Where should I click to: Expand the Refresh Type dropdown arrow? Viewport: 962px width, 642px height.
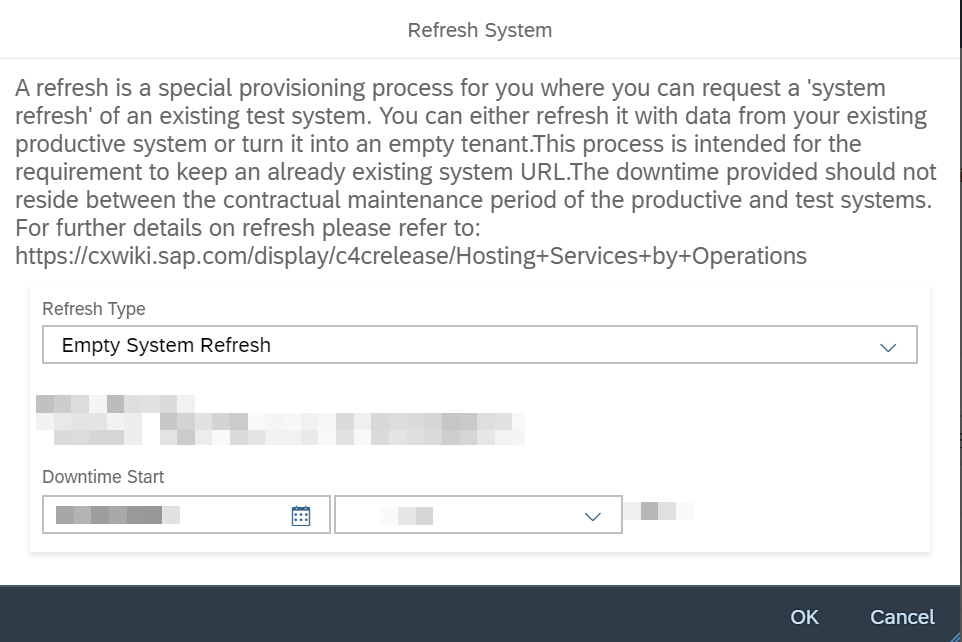888,347
